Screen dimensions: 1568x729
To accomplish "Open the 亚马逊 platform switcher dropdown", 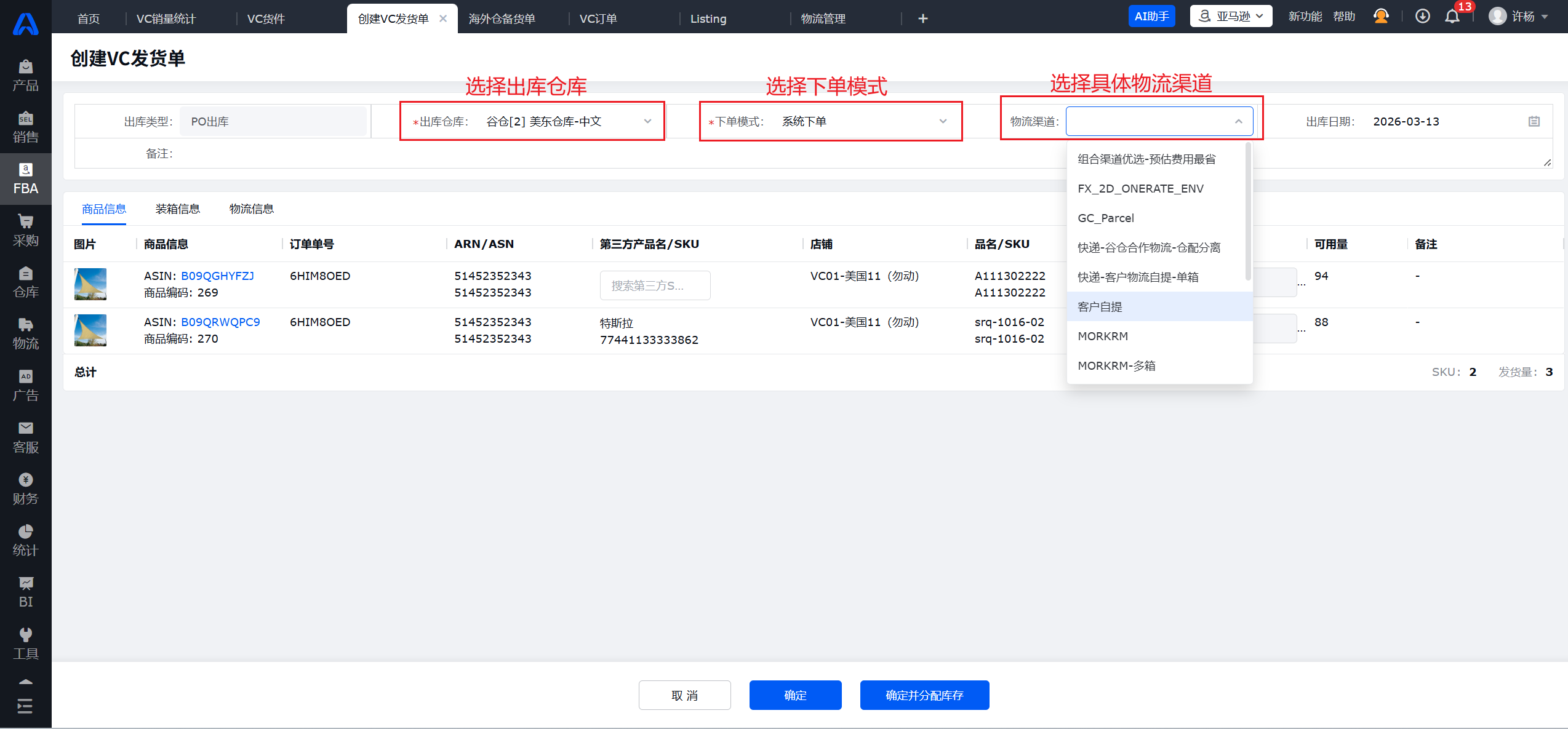I will click(1231, 17).
